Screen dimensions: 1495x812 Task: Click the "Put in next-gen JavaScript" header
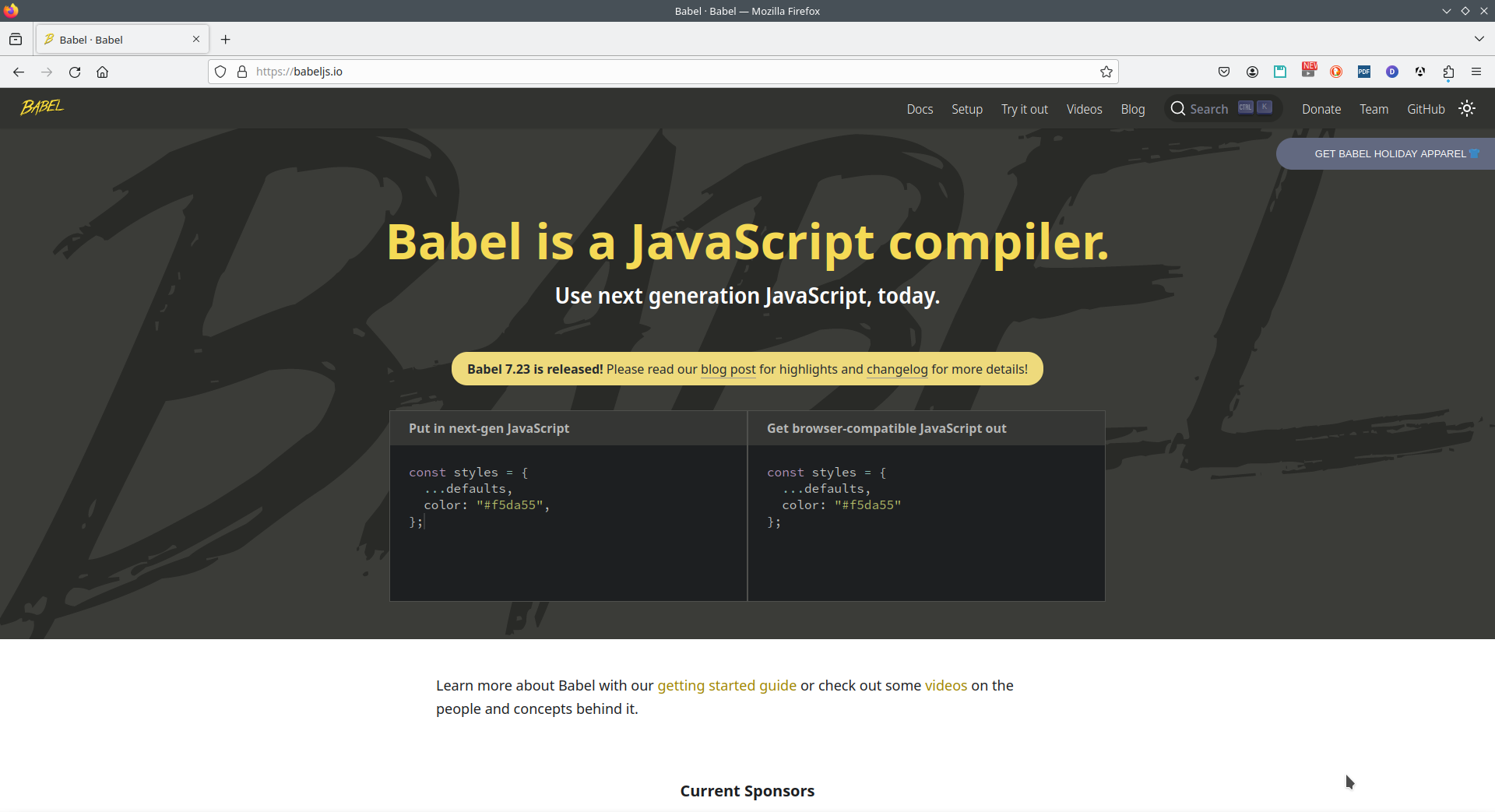tap(489, 428)
